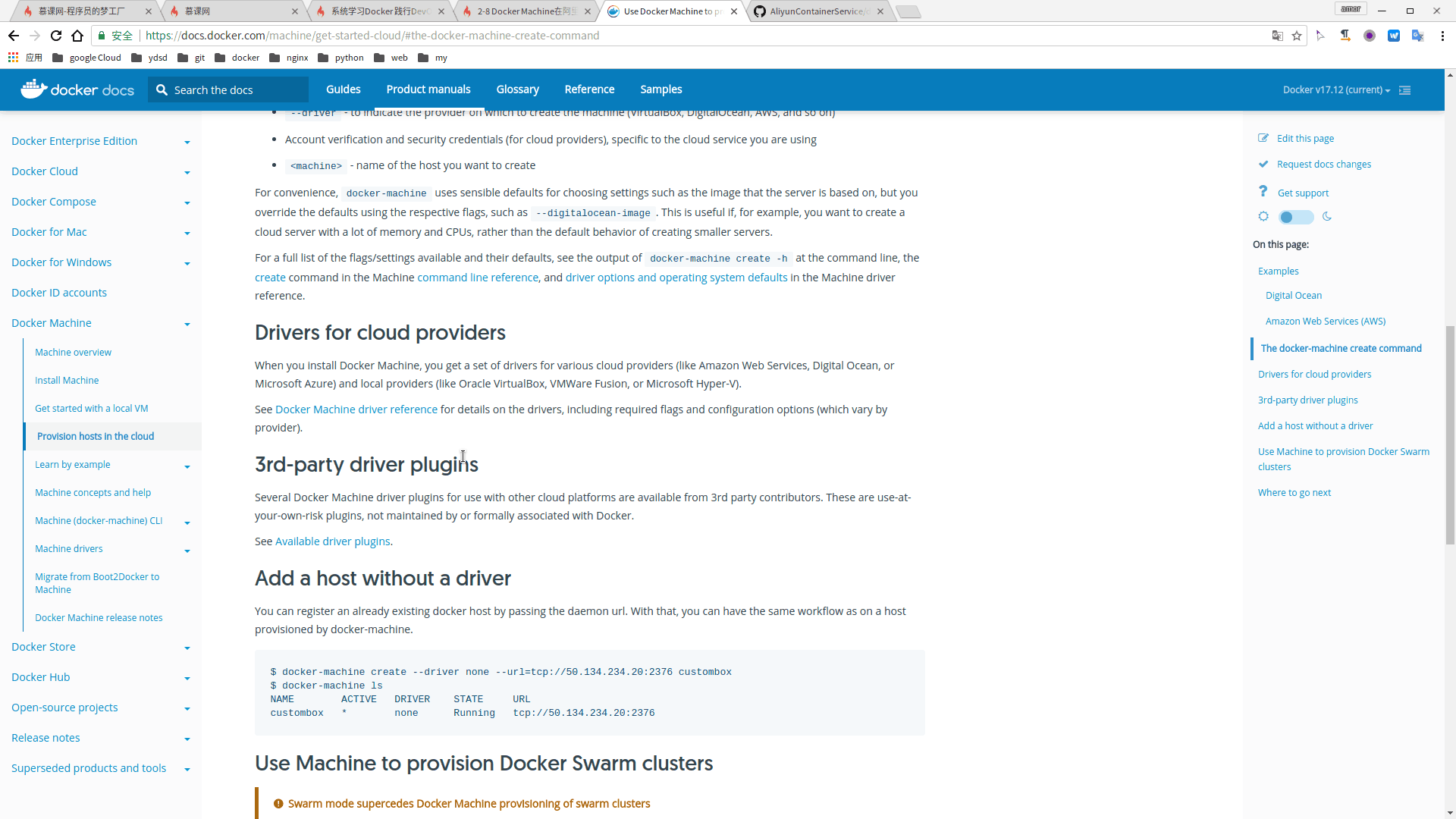This screenshot has height=819, width=1456.
Task: Click the sun icon for light mode
Action: point(1263,217)
